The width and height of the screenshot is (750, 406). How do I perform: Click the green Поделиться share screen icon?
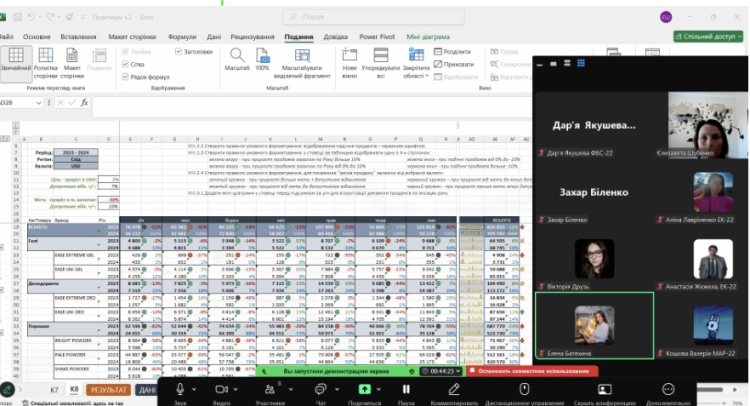[x=364, y=389]
